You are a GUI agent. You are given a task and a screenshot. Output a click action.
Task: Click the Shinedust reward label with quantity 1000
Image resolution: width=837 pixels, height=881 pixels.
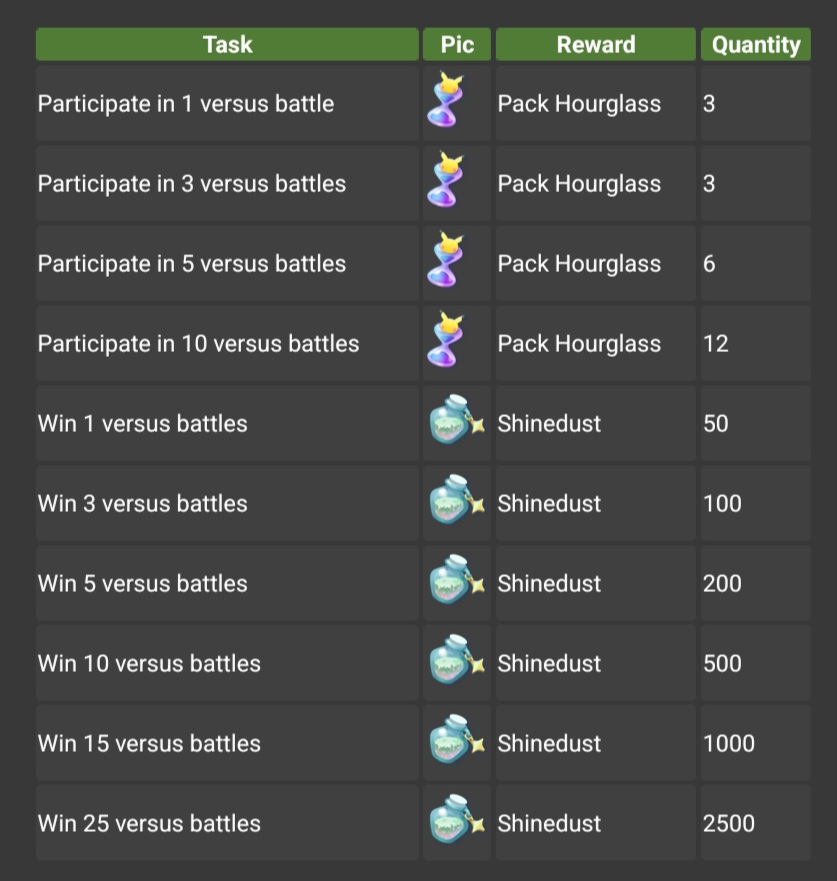tap(549, 744)
